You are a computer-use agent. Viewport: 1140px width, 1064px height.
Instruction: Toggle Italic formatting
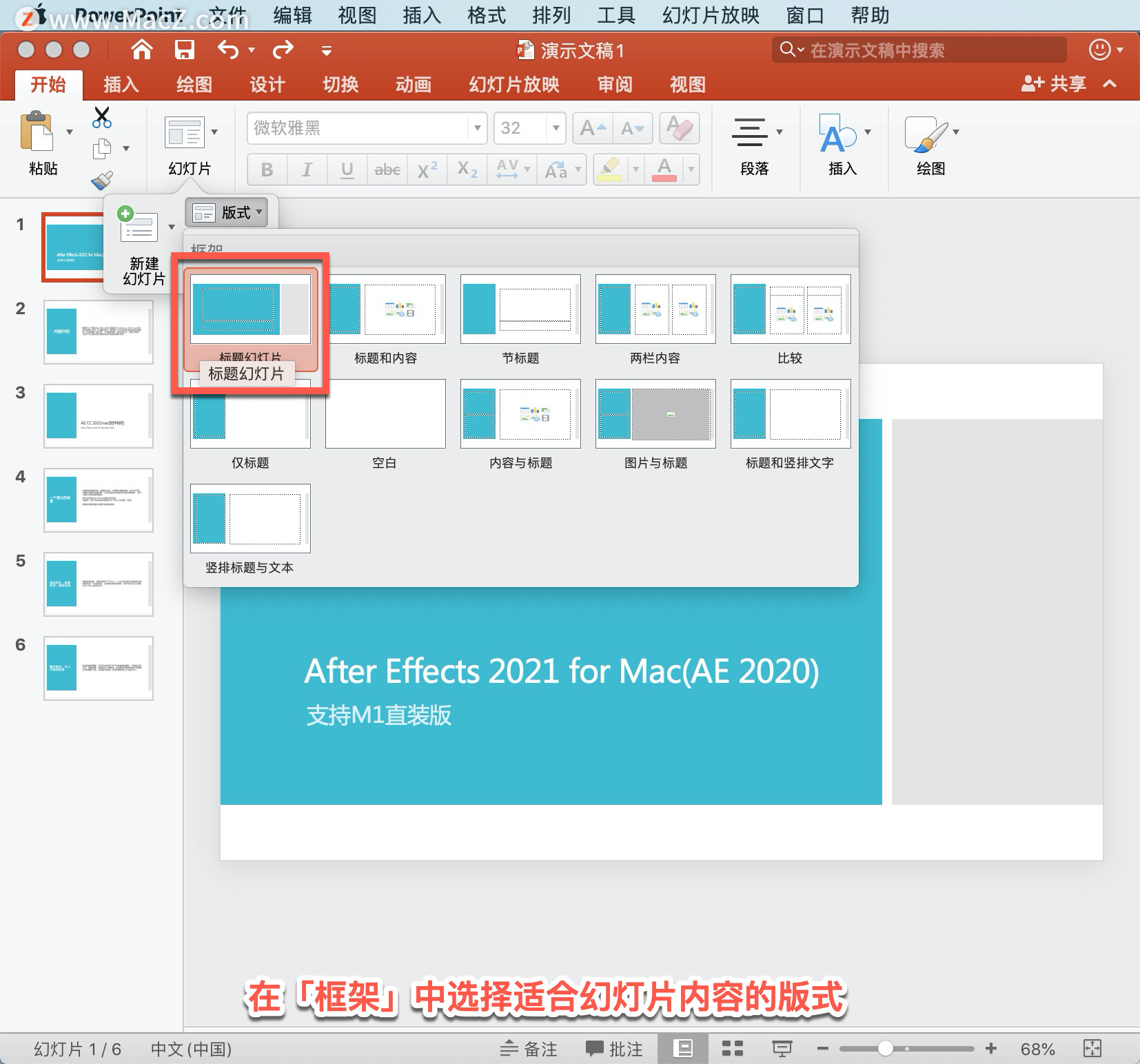click(307, 170)
